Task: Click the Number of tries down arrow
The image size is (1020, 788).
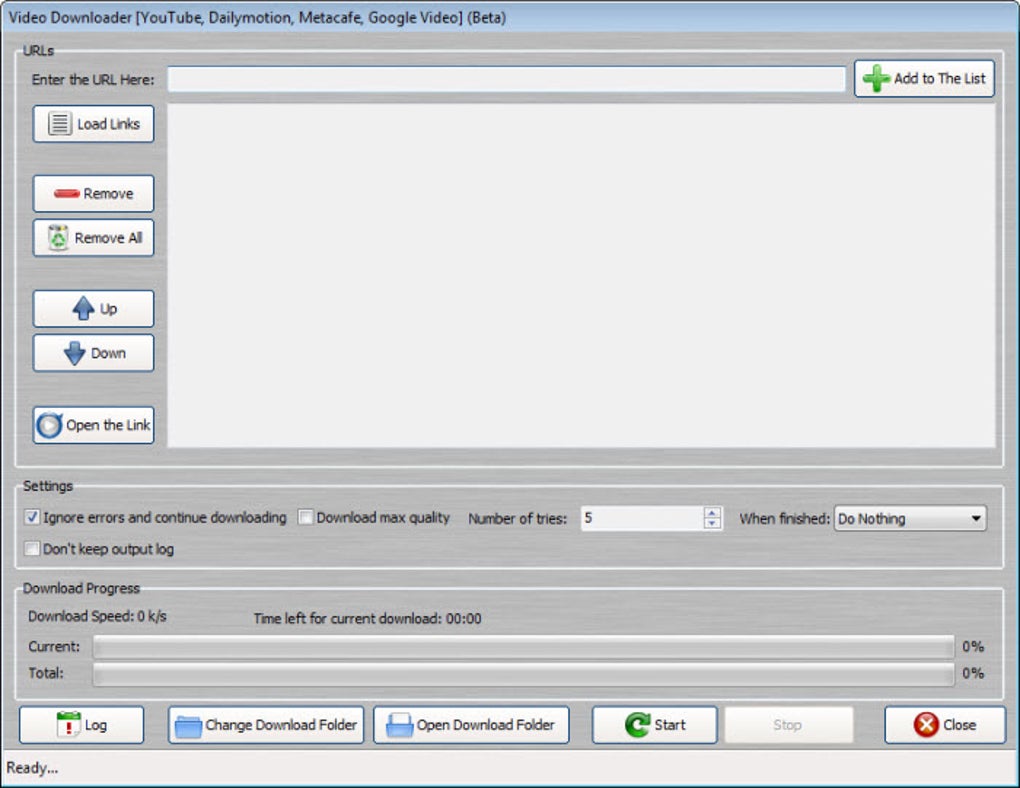Action: tap(710, 523)
